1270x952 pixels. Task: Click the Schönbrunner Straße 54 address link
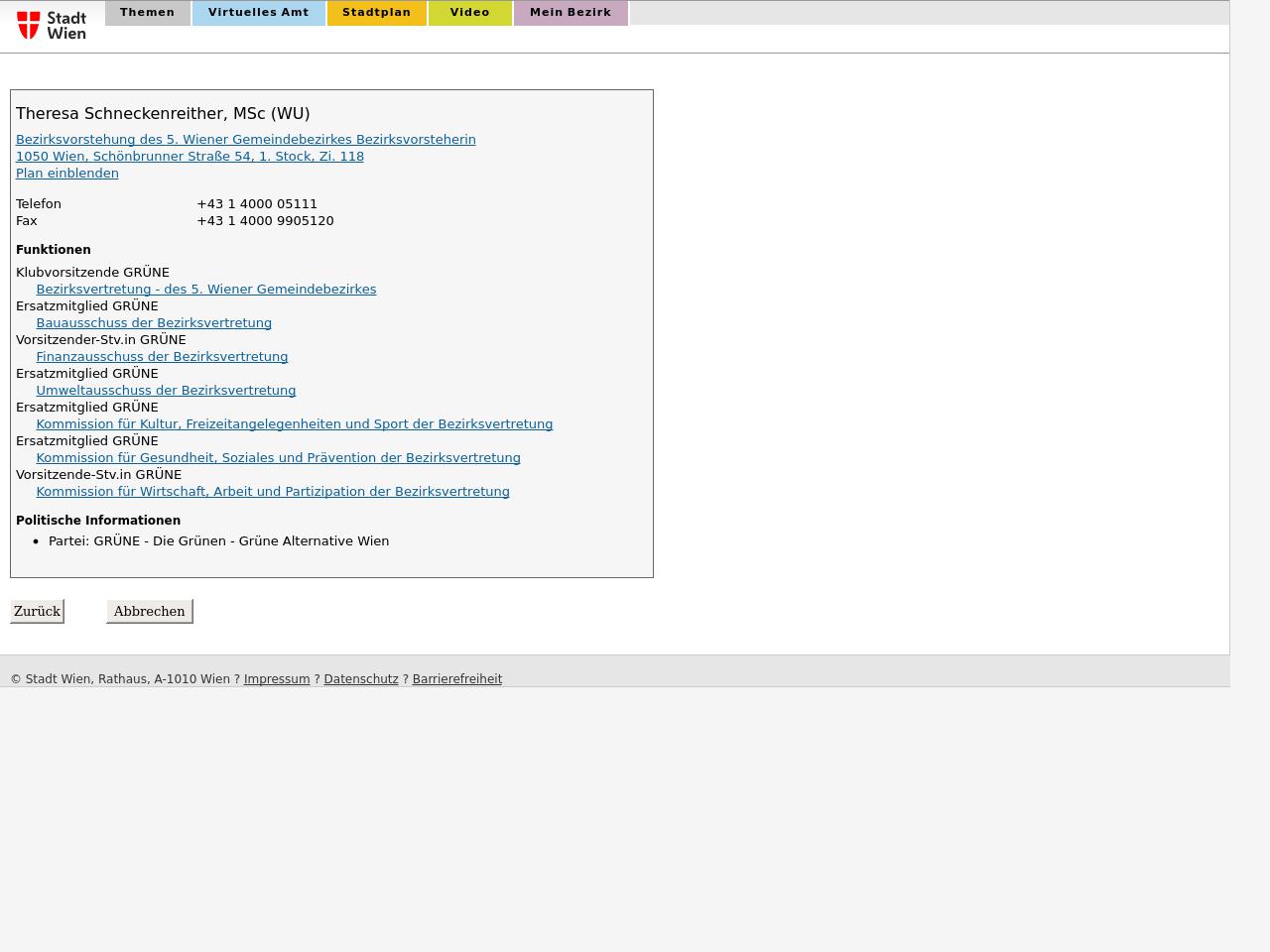pyautogui.click(x=190, y=157)
